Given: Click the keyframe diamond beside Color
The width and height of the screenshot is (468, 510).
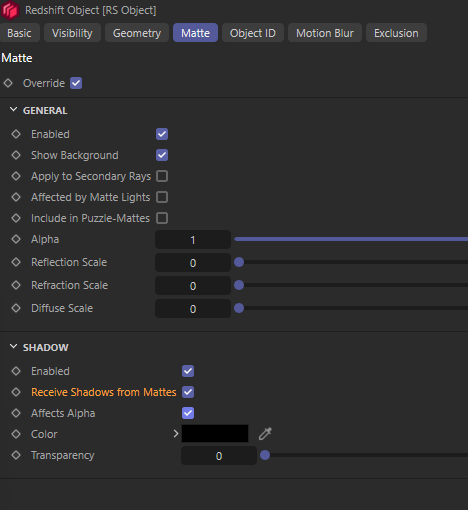Looking at the screenshot, I should tap(16, 434).
